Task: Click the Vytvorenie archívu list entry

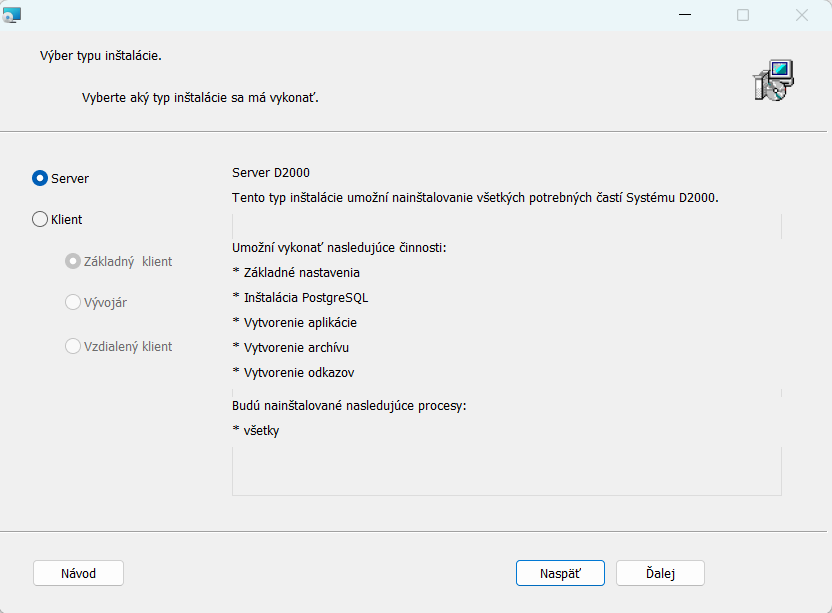Action: tap(290, 347)
